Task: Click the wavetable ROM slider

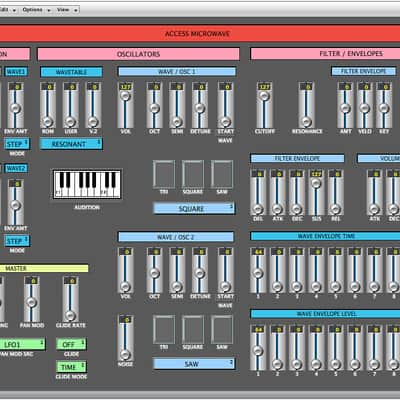Action: click(x=48, y=105)
